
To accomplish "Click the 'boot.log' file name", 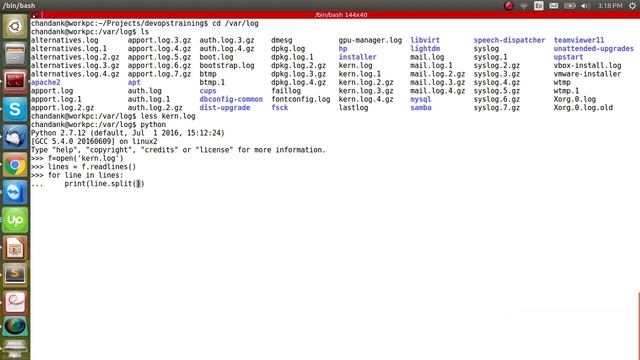I will (x=216, y=57).
